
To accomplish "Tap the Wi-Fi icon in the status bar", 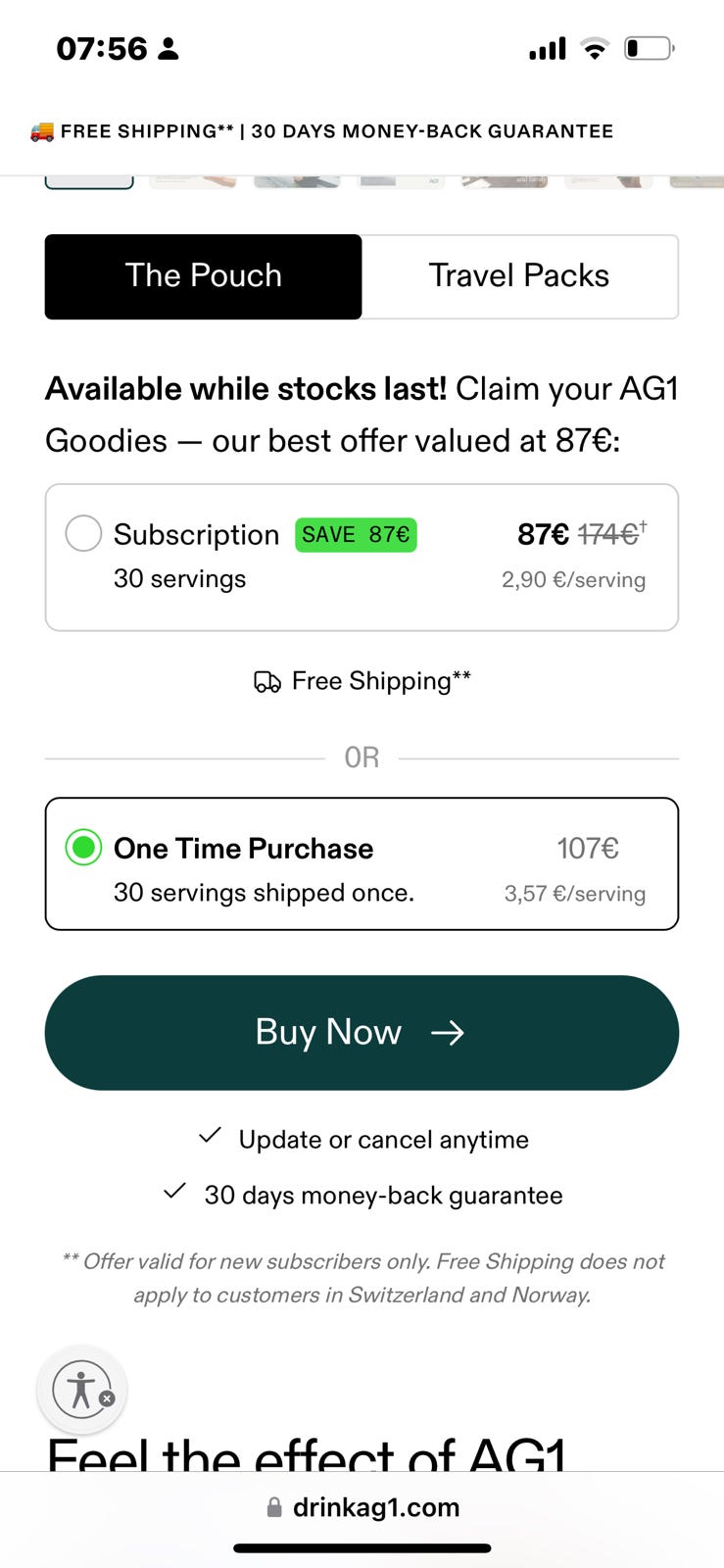I will (x=594, y=48).
